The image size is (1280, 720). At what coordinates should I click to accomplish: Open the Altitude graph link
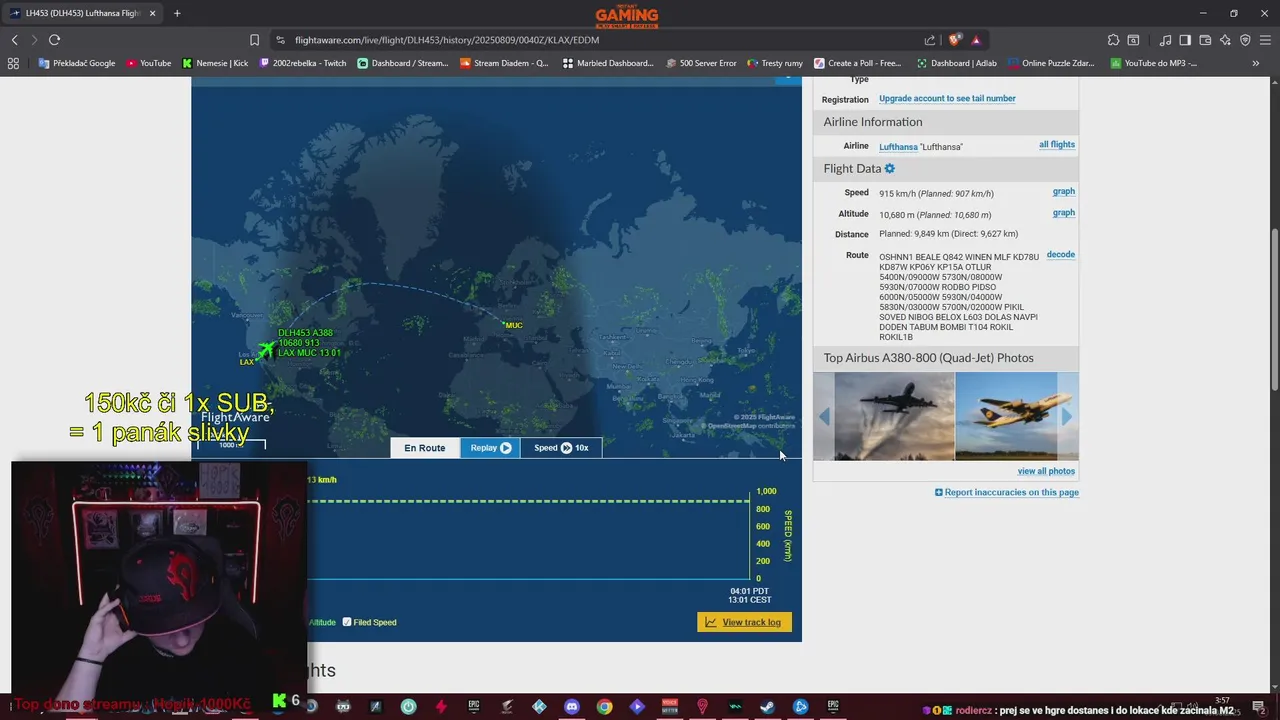click(1064, 213)
